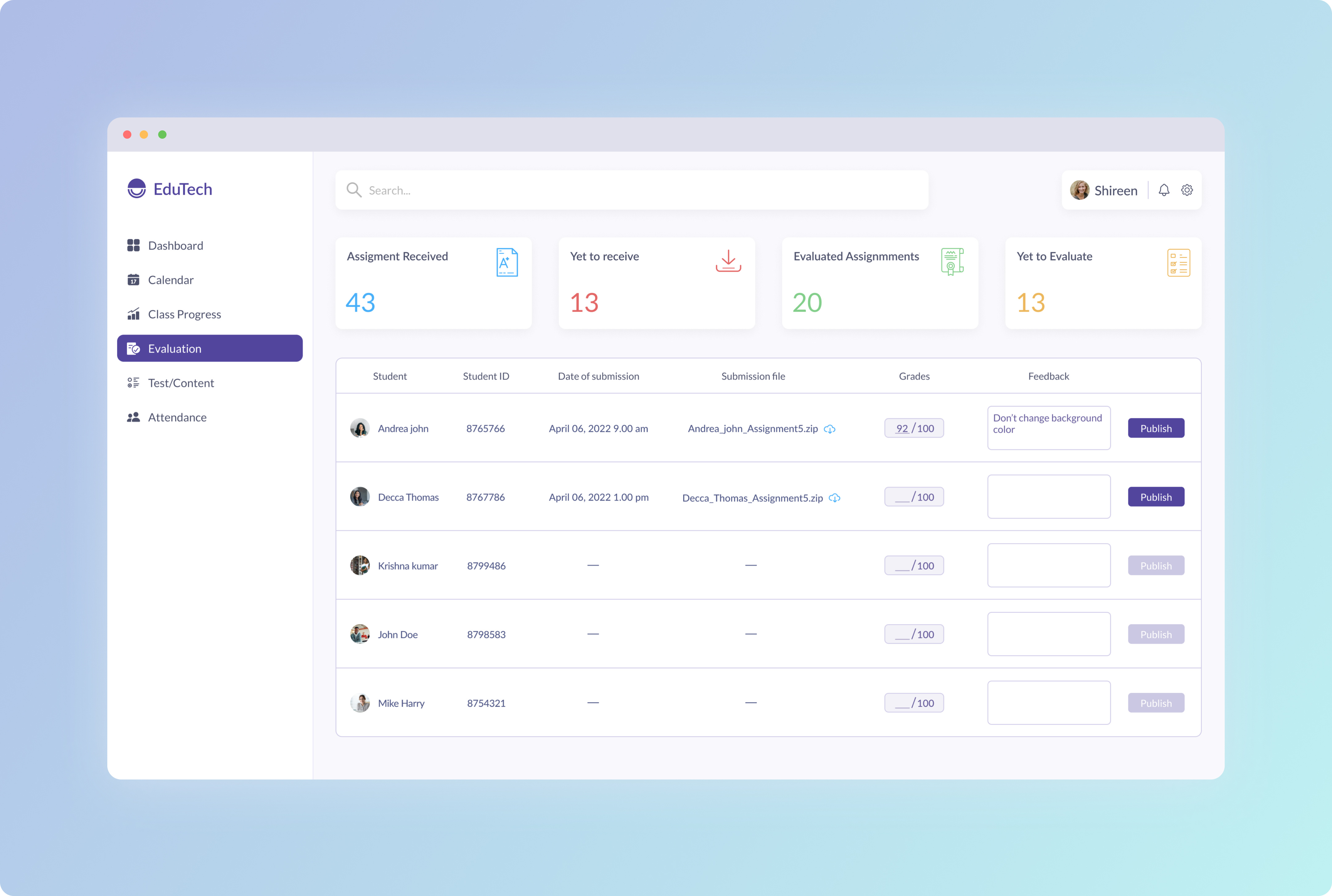Publish Andrea john's grade
This screenshot has height=896, width=1332.
click(x=1155, y=428)
